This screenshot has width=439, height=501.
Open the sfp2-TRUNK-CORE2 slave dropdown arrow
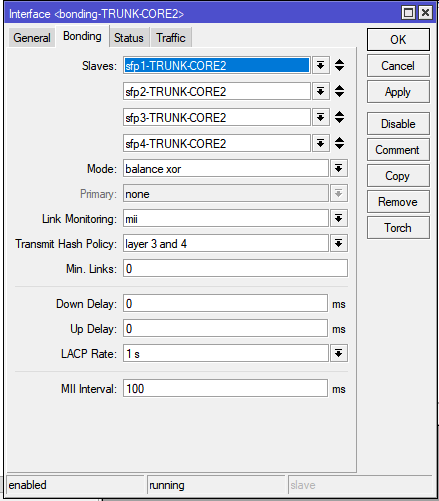(321, 91)
